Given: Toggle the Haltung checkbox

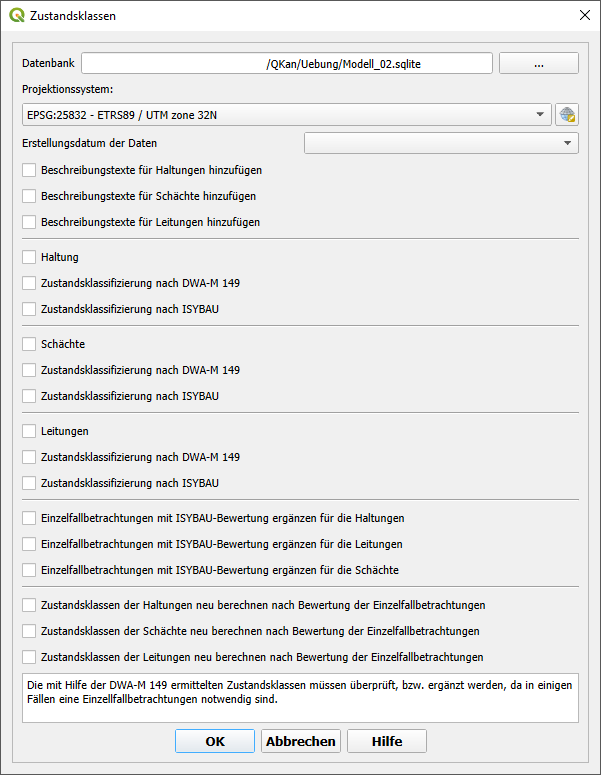Looking at the screenshot, I should (x=29, y=257).
